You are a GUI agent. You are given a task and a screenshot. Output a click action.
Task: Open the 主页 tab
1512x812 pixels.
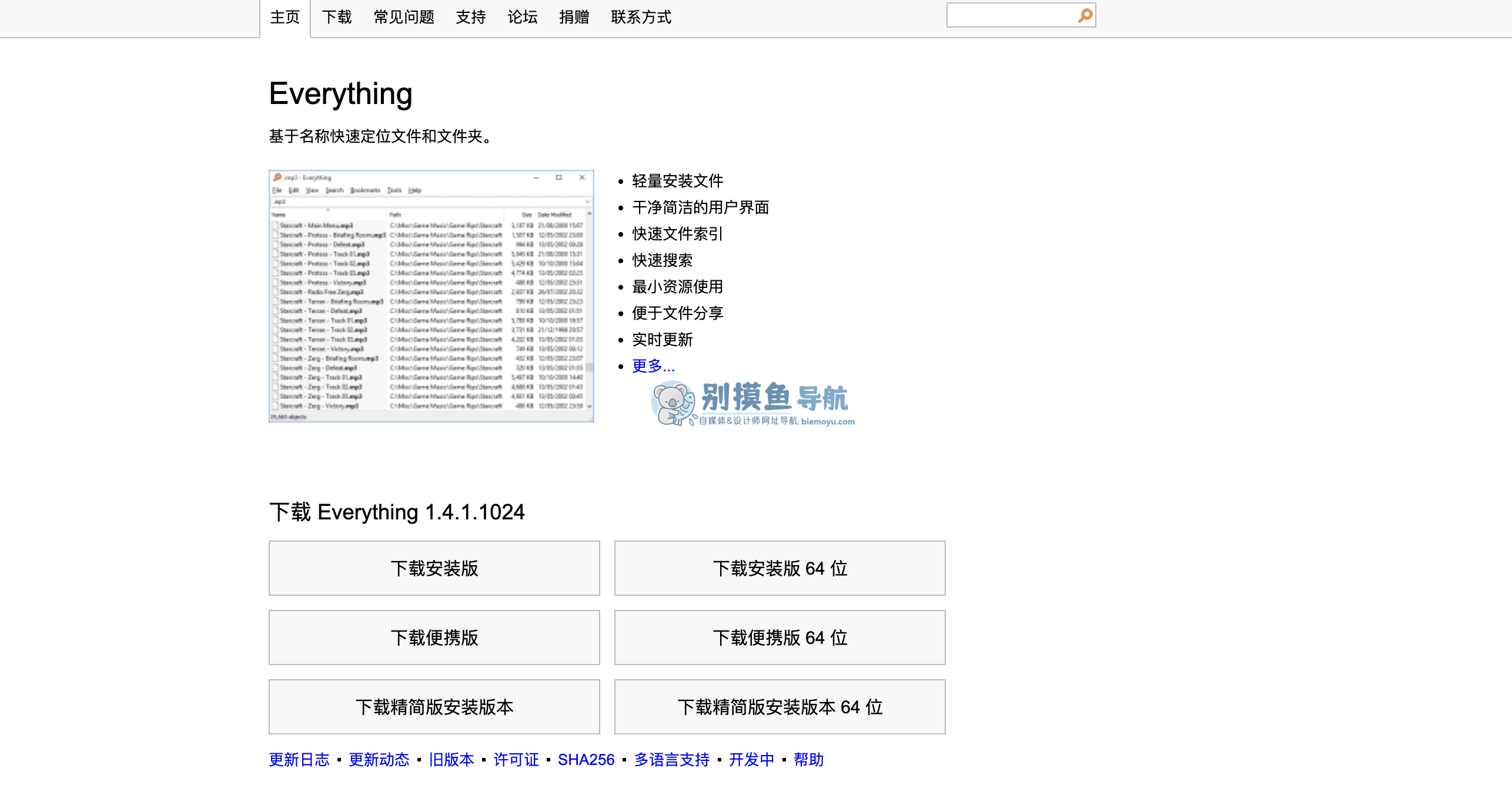pyautogui.click(x=285, y=18)
